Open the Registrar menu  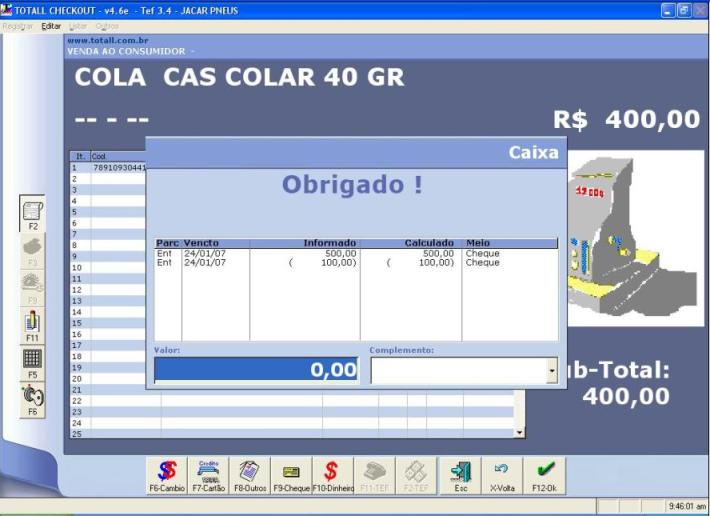[18, 26]
